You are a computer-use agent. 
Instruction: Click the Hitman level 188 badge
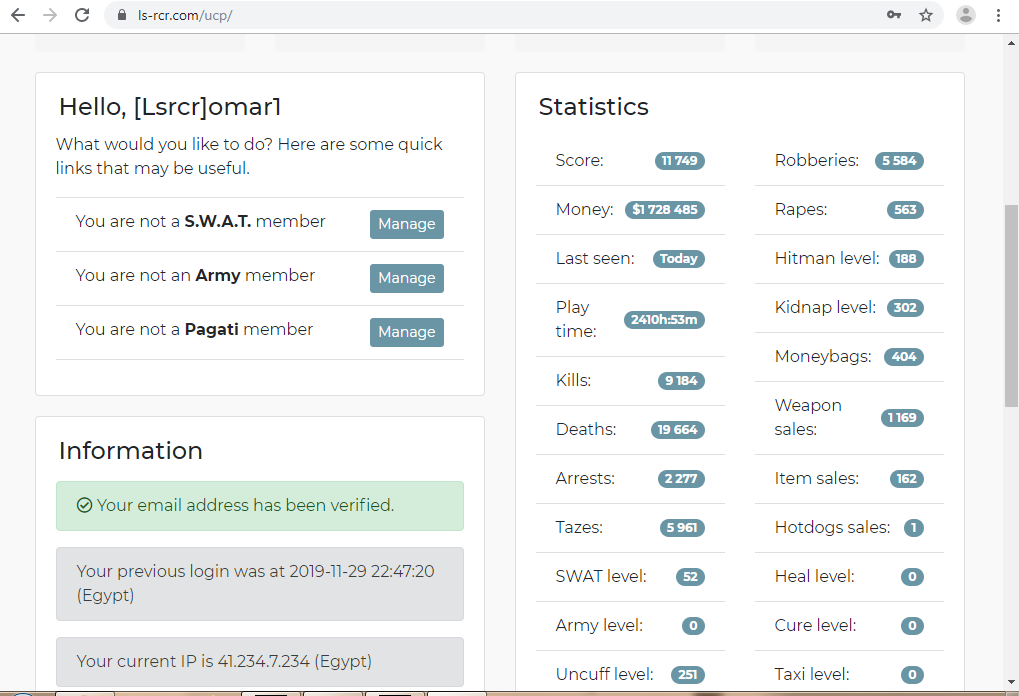pos(906,259)
